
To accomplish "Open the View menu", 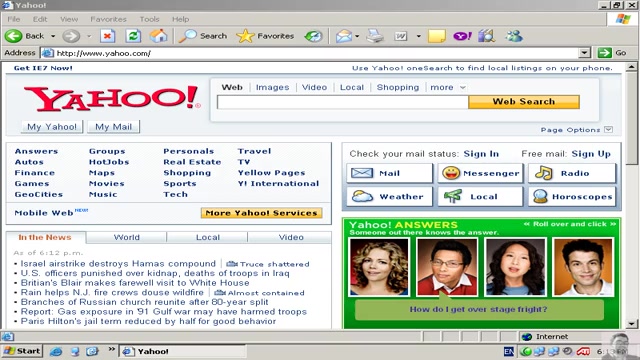I will 69,19.
